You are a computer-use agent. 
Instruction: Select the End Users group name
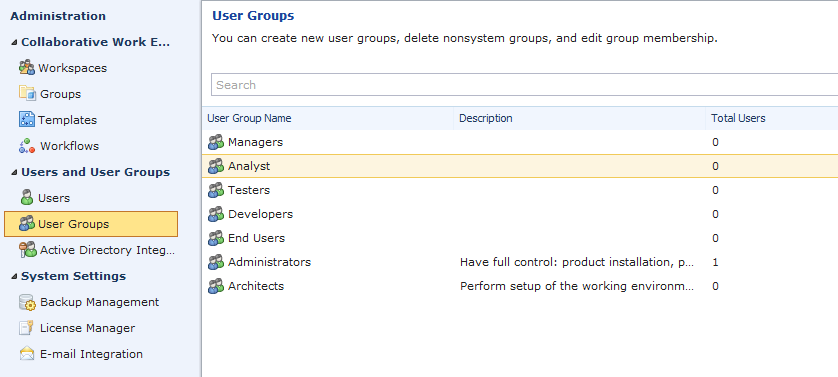(x=257, y=238)
